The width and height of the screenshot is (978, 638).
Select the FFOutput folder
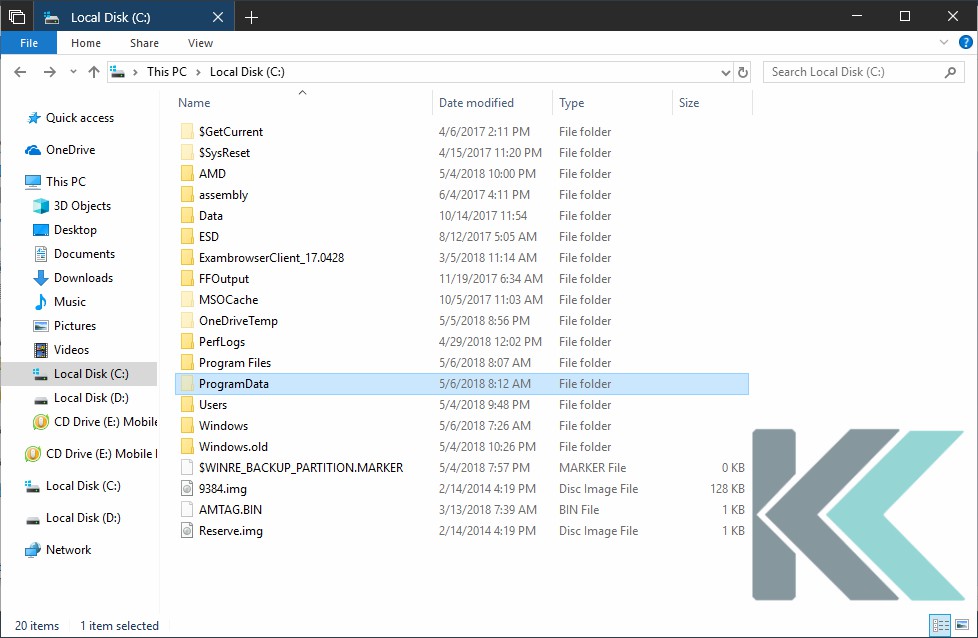click(x=224, y=279)
